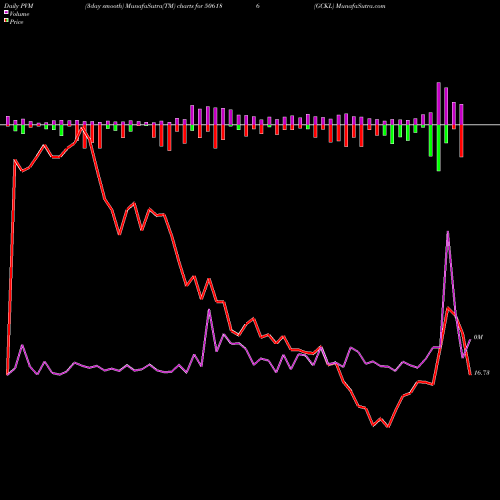
Task: Click the '0M' volume end label
Action: pyautogui.click(x=478, y=338)
